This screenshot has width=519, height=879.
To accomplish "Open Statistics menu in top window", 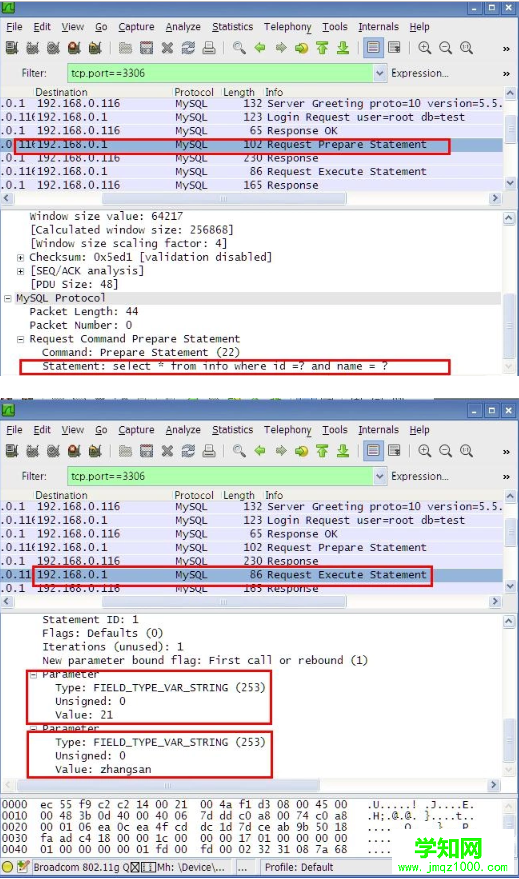I will [x=232, y=27].
